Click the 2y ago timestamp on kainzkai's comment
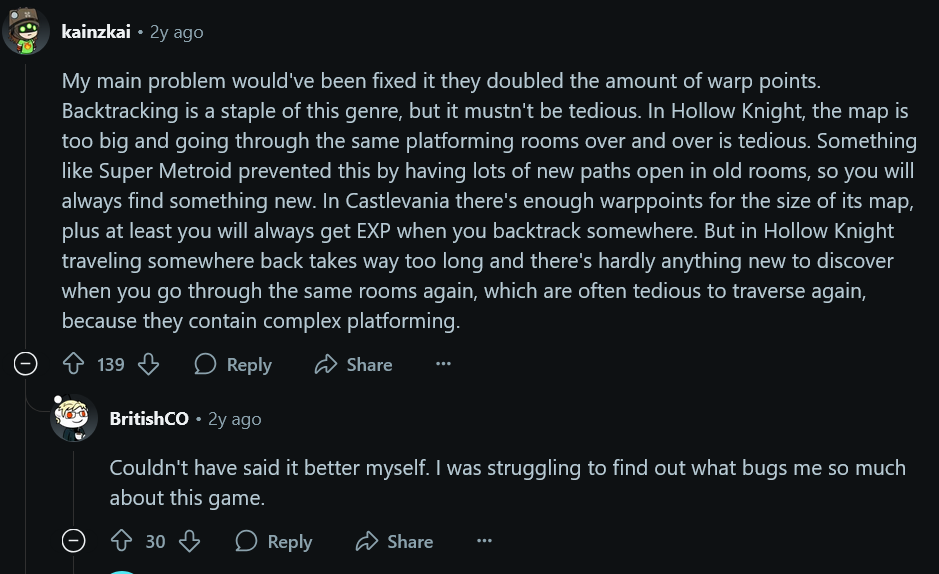This screenshot has width=939, height=574. 176,32
